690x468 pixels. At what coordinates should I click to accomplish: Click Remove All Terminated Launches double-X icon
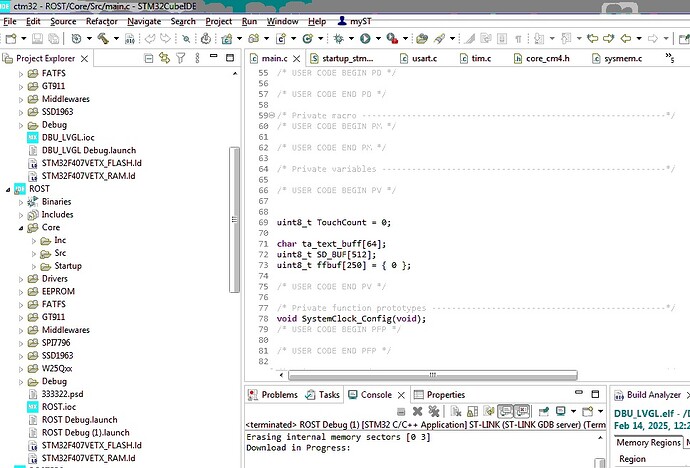(434, 411)
